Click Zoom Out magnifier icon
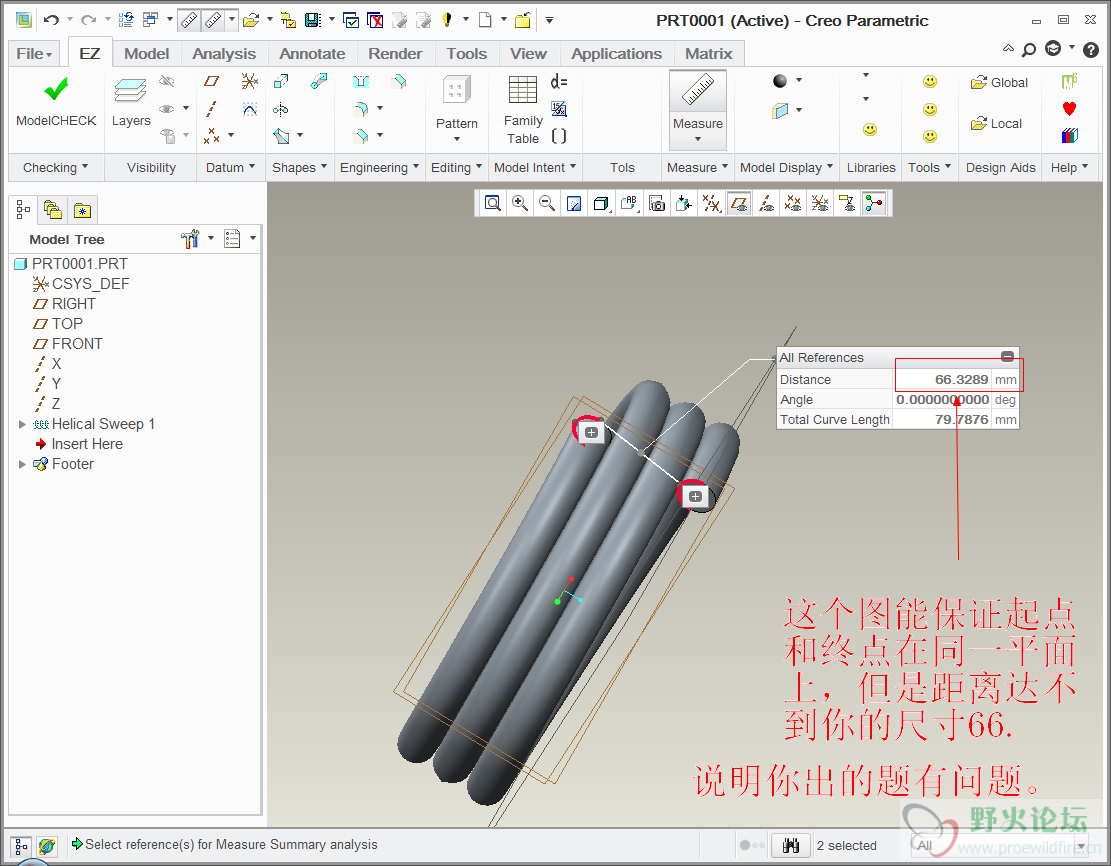This screenshot has width=1111, height=866. [546, 204]
